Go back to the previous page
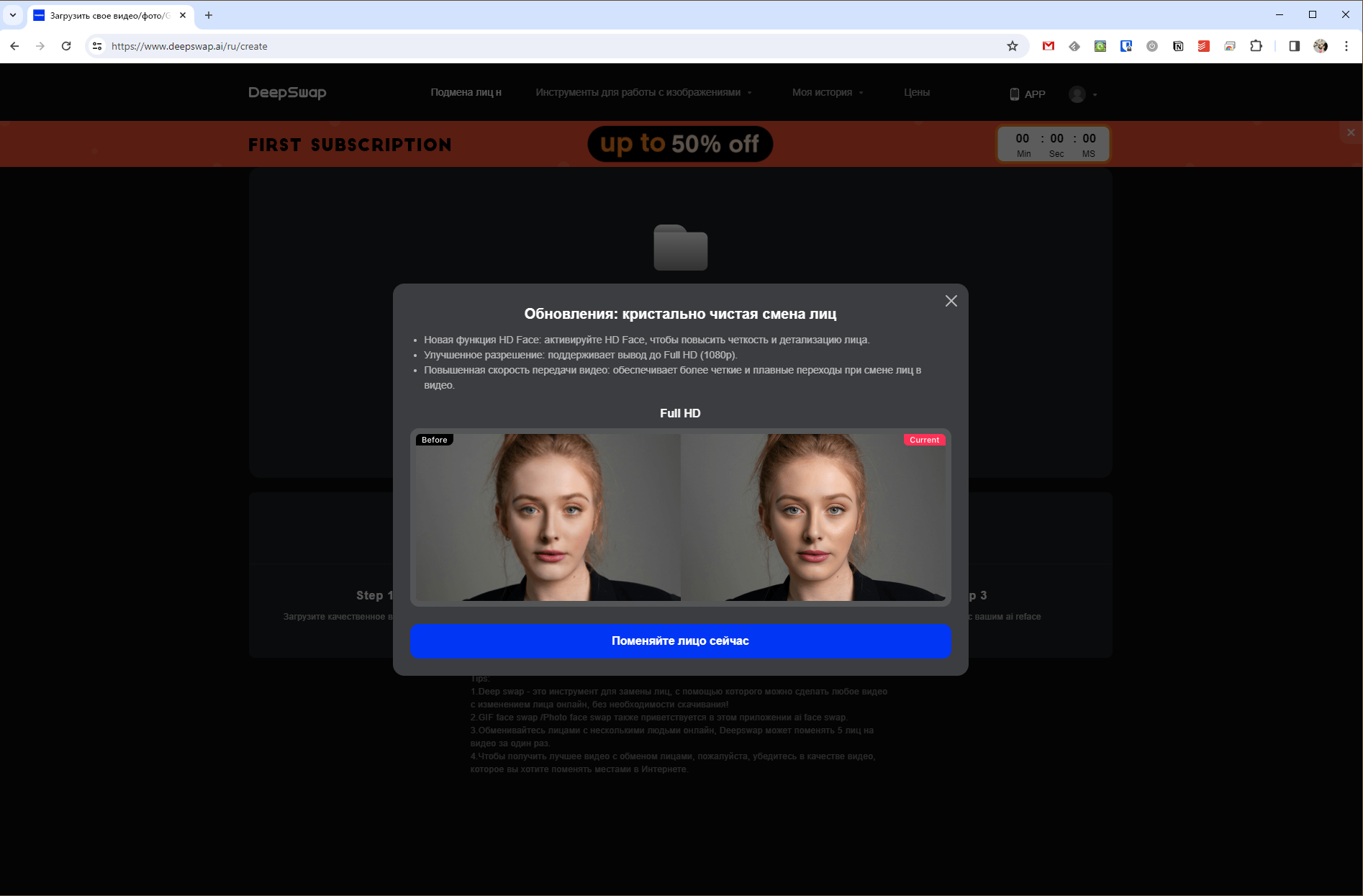Screen dimensions: 1363x896 click(14, 46)
